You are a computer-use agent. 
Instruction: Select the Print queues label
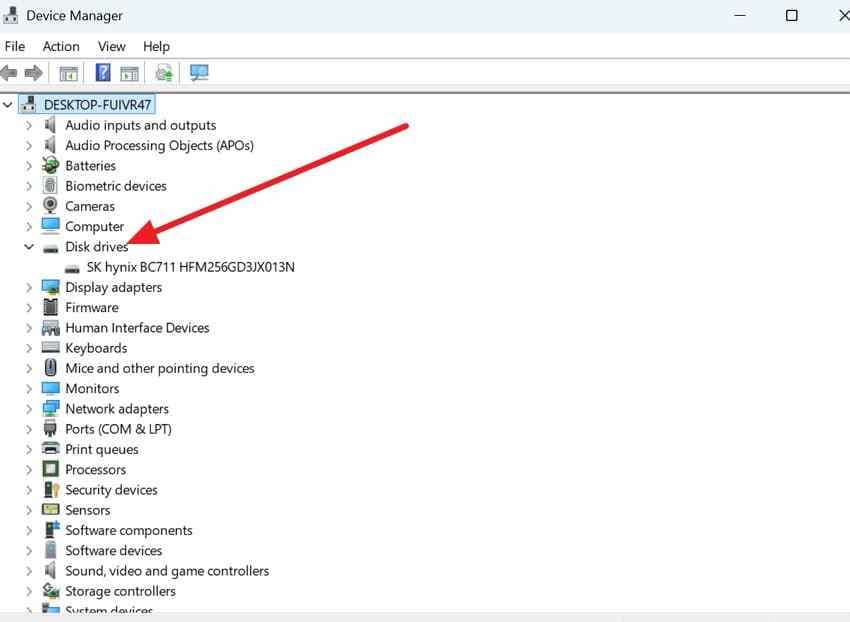click(101, 450)
